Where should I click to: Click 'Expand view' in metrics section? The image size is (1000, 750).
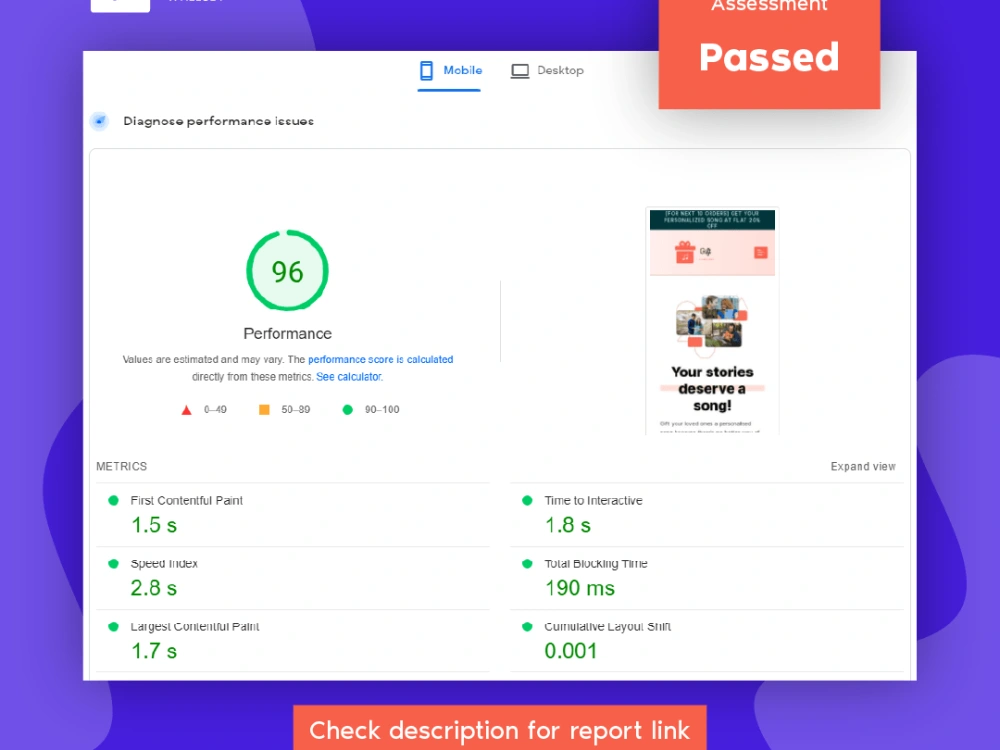(863, 467)
